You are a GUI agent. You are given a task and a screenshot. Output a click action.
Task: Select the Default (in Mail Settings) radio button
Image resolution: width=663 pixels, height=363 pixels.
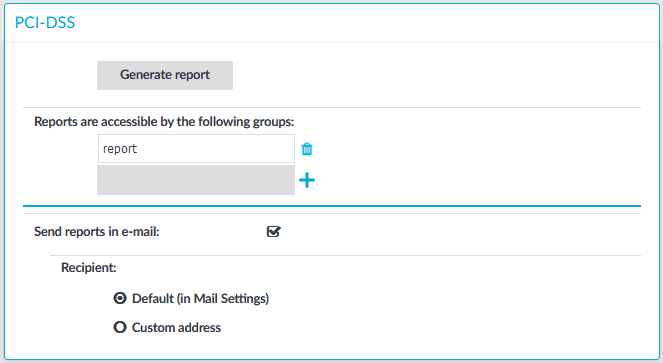pyautogui.click(x=120, y=298)
